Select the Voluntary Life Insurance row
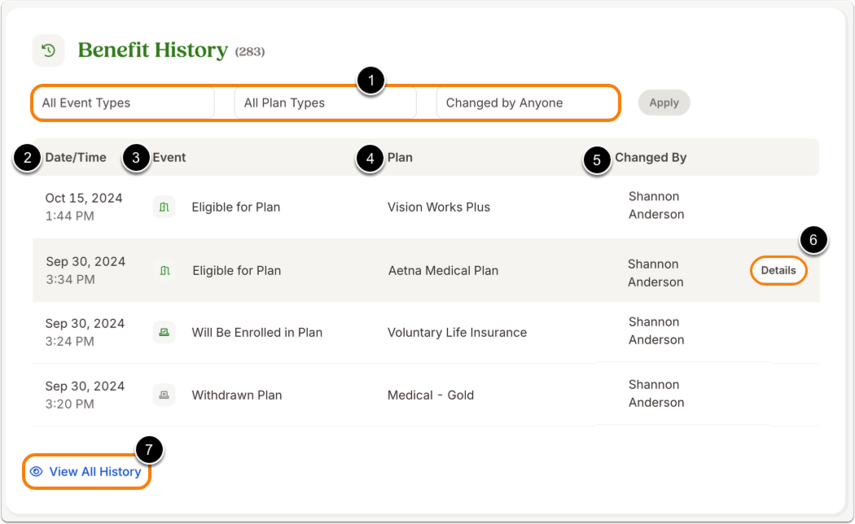Screen dimensions: 855x524 point(426,332)
